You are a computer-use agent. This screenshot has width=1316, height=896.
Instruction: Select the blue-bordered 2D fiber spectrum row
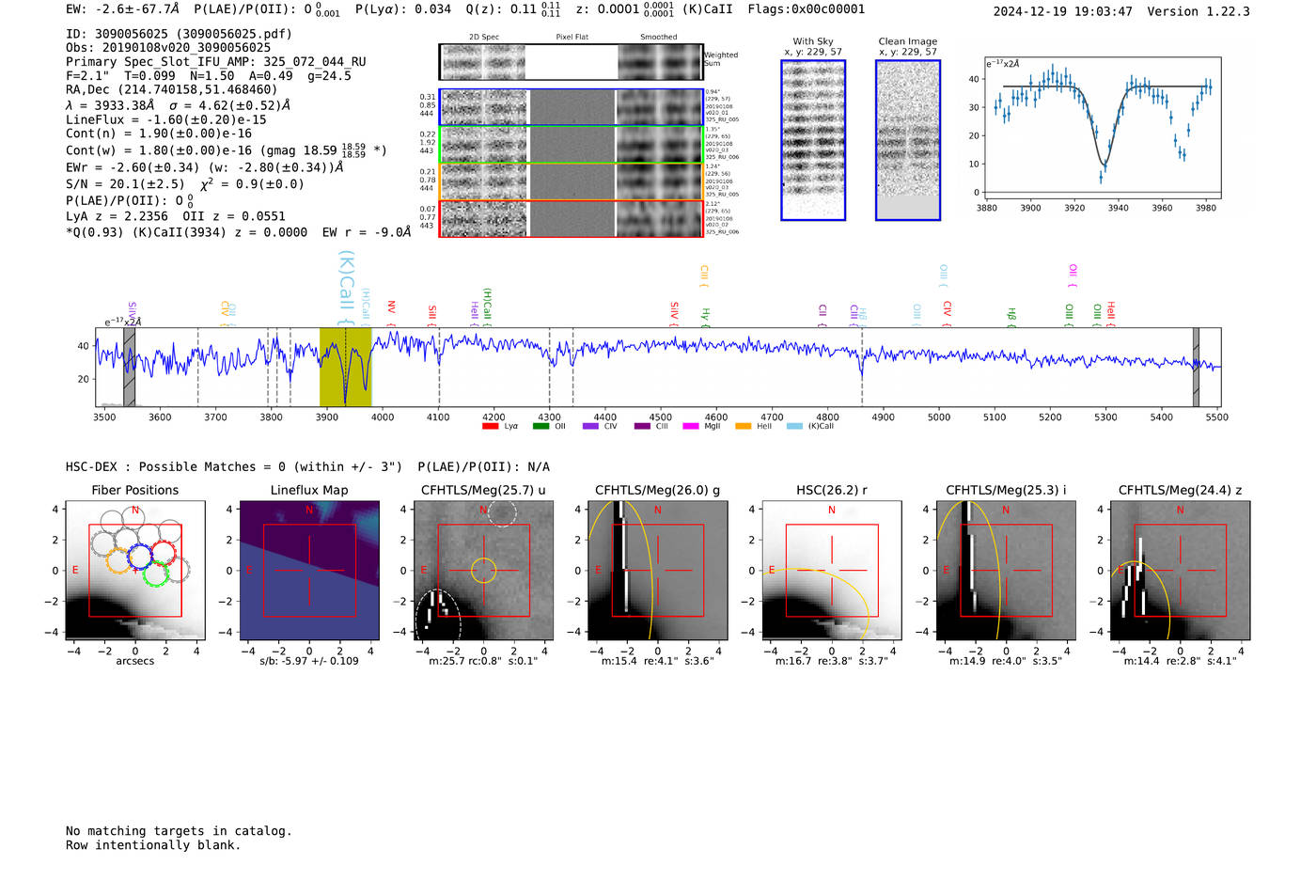tap(572, 107)
